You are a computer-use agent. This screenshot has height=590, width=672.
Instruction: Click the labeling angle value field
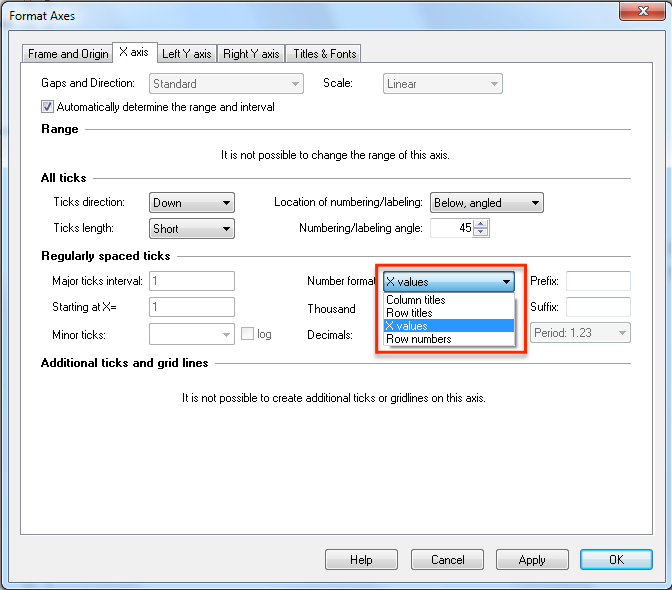click(x=451, y=229)
